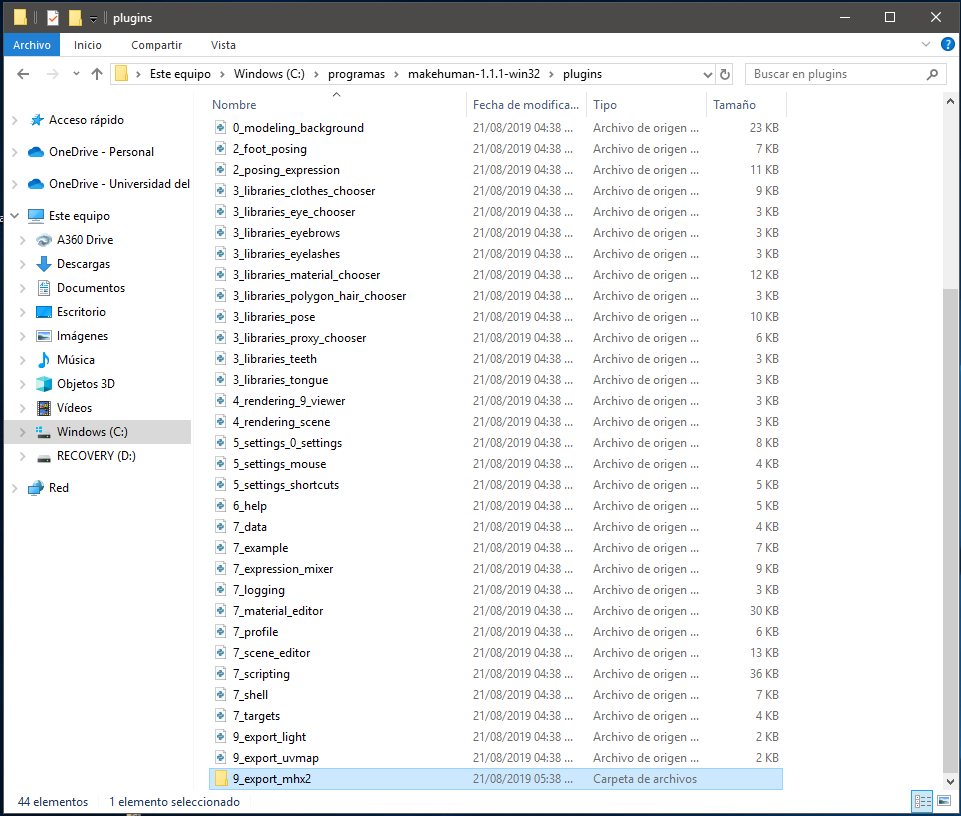
Task: Switch to large icons view
Action: click(943, 801)
